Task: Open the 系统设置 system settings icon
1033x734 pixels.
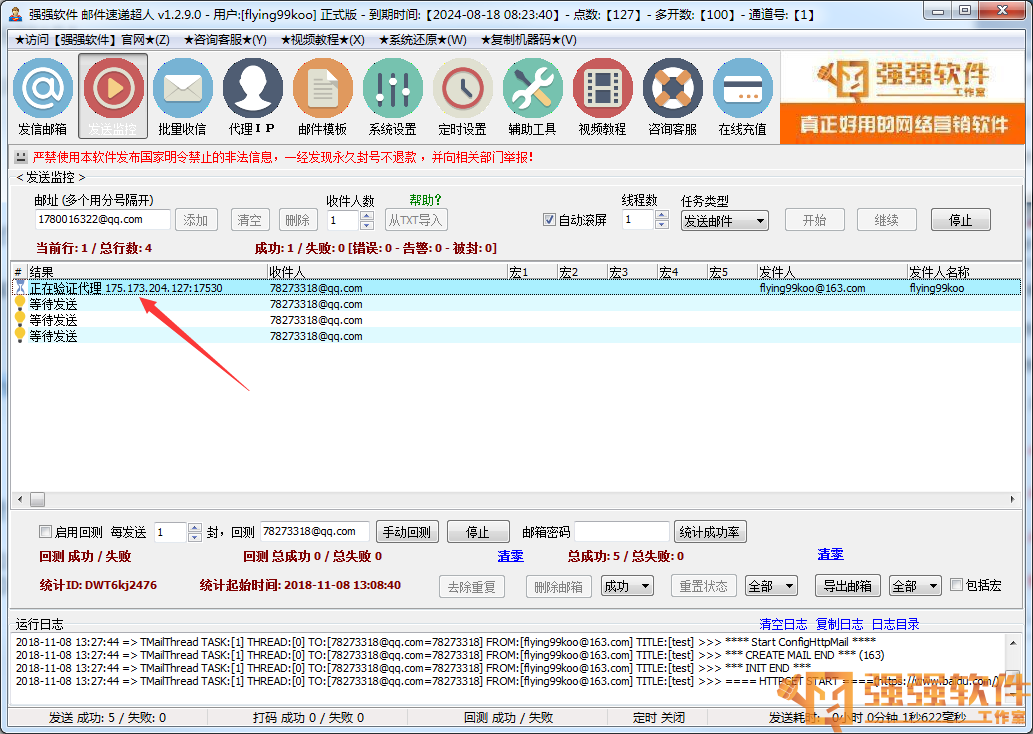Action: (393, 97)
